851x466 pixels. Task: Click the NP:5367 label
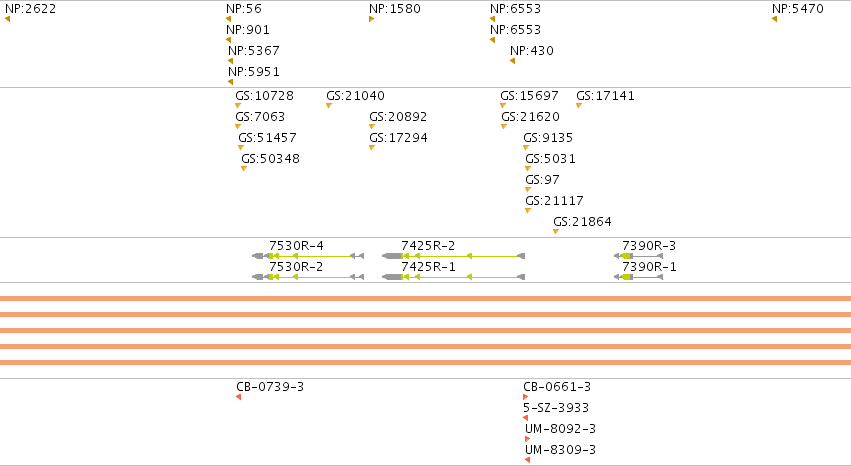pyautogui.click(x=253, y=50)
